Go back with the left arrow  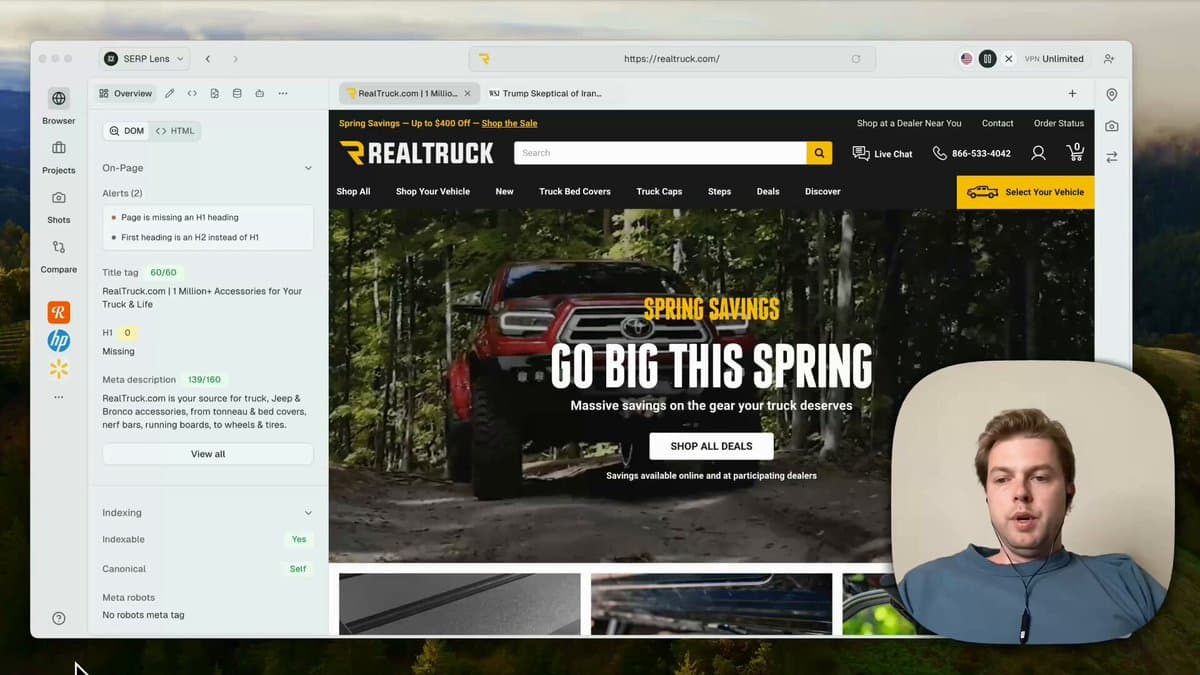208,59
